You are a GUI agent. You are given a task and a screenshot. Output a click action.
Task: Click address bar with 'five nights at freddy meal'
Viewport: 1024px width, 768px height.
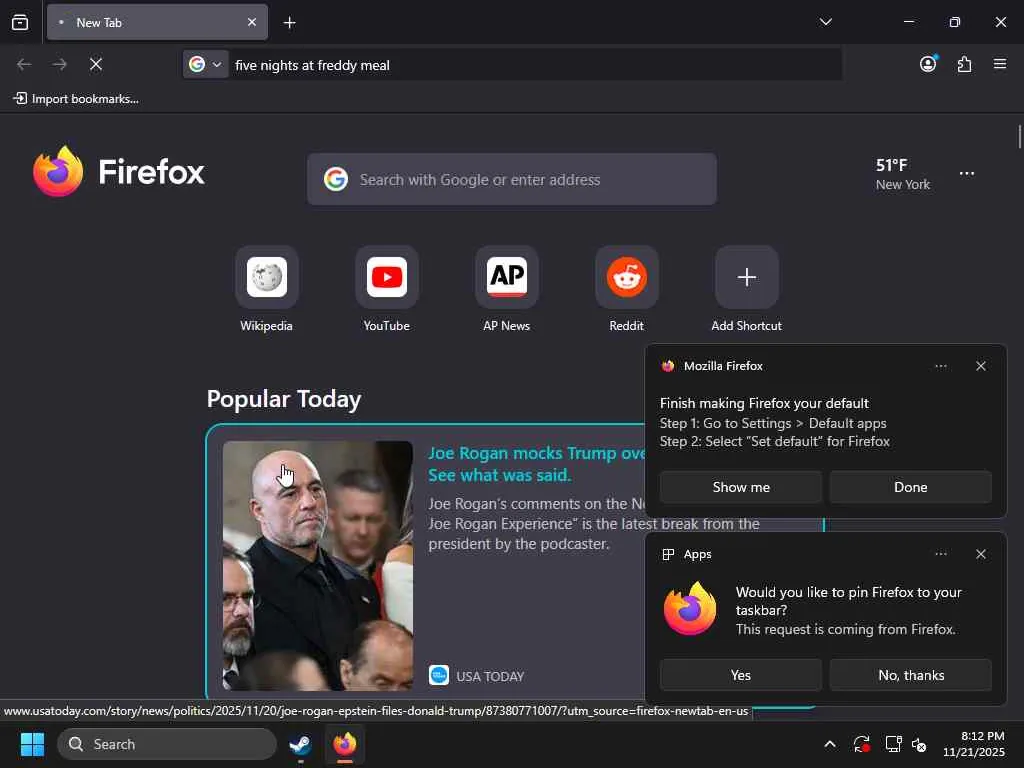coord(534,65)
